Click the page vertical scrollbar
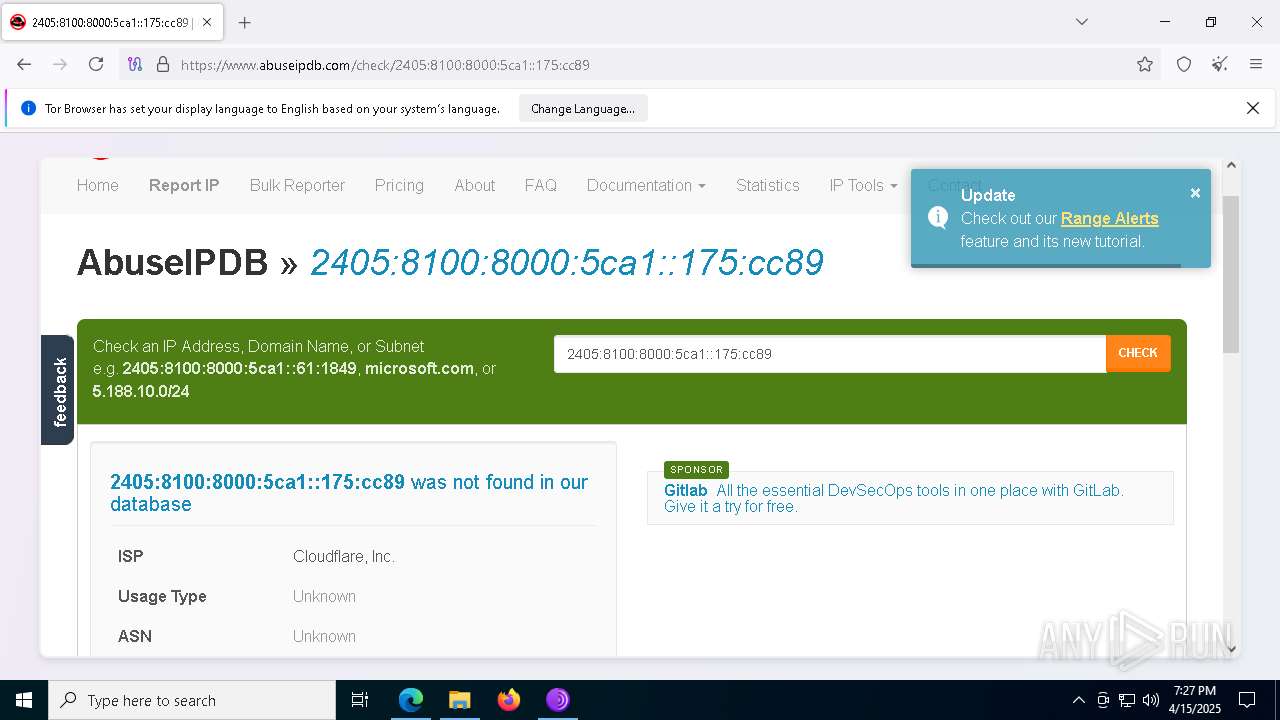 click(1231, 275)
